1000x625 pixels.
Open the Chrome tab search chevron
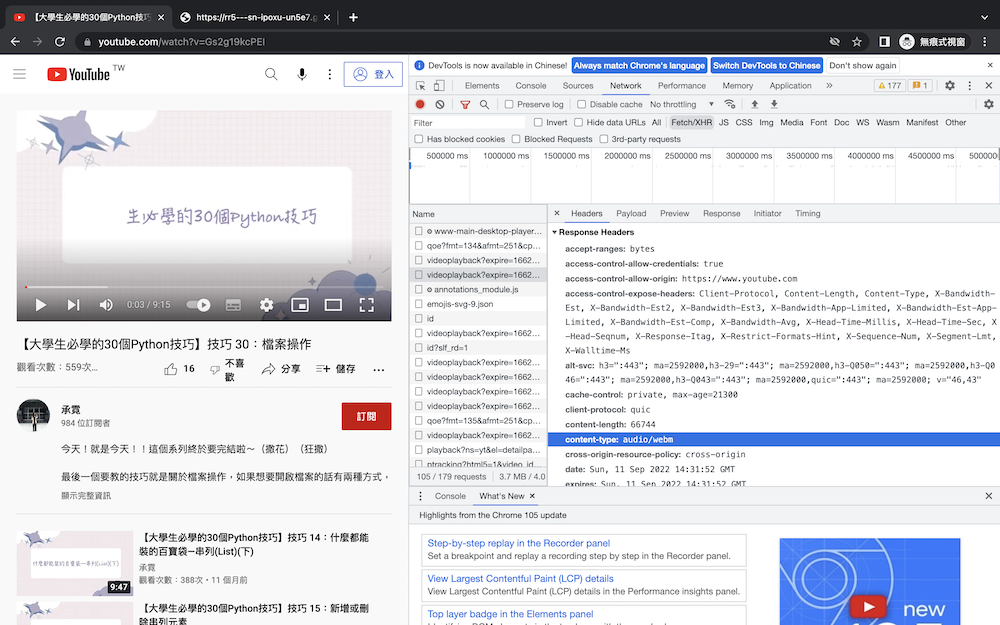tap(984, 17)
